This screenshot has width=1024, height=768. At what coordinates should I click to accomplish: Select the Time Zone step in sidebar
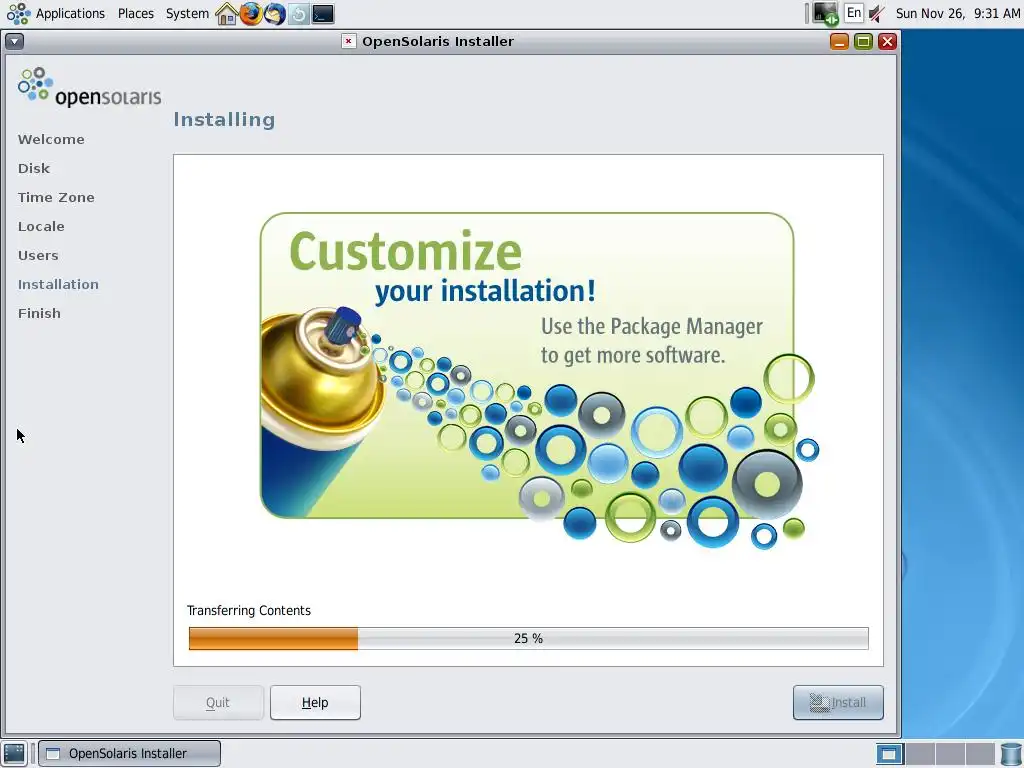coord(56,197)
